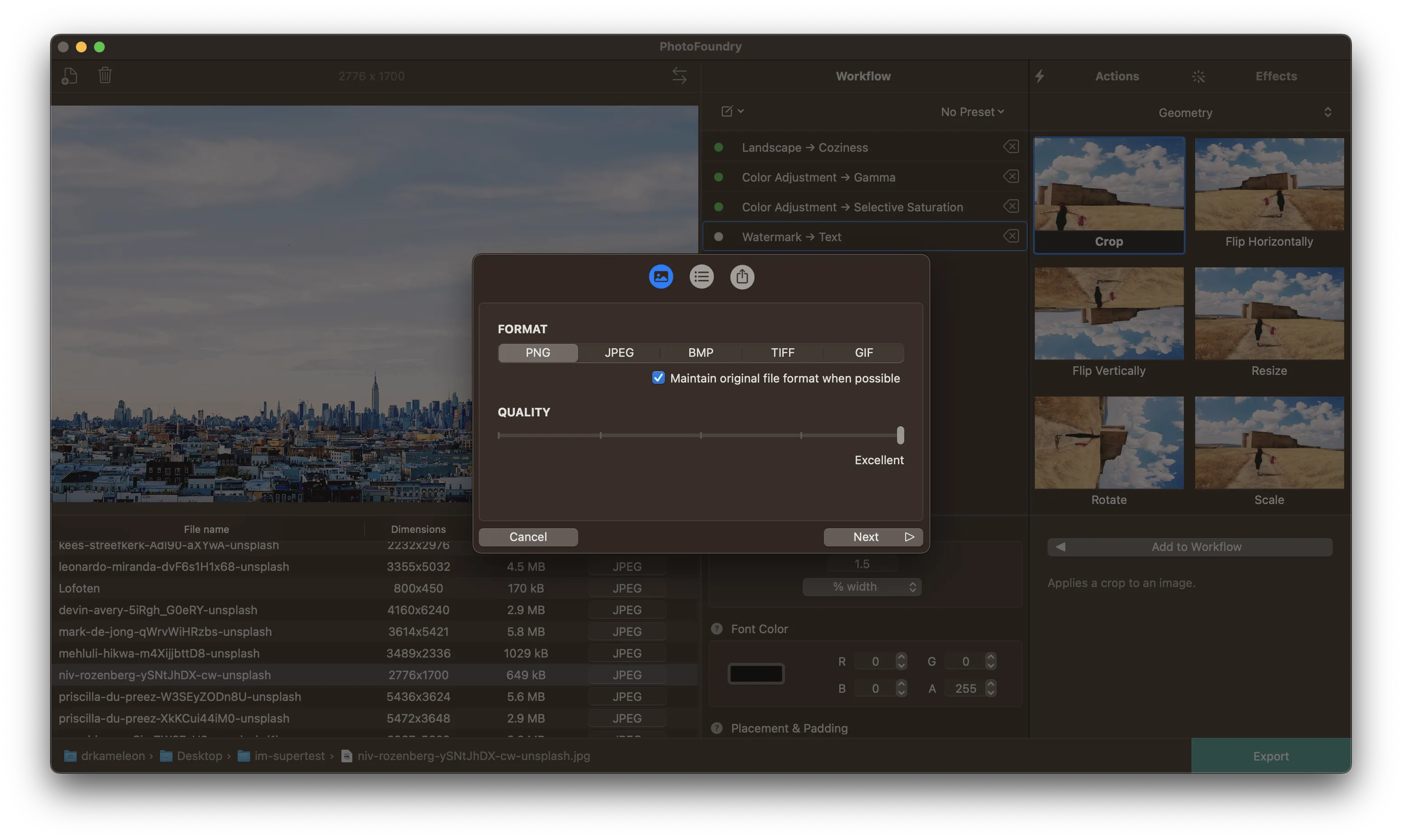Image resolution: width=1402 pixels, height=840 pixels.
Task: Click the Next button in dialog
Action: coord(873,537)
